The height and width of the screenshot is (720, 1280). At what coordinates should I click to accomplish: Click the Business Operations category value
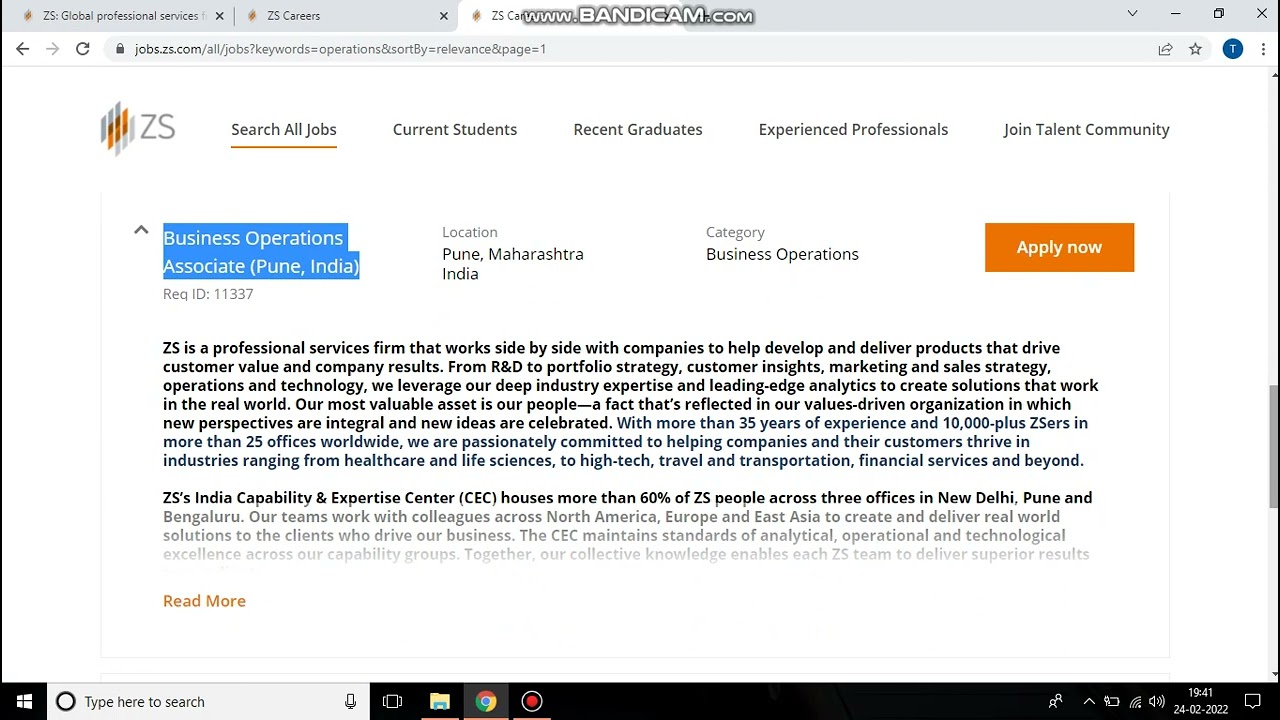click(x=782, y=254)
